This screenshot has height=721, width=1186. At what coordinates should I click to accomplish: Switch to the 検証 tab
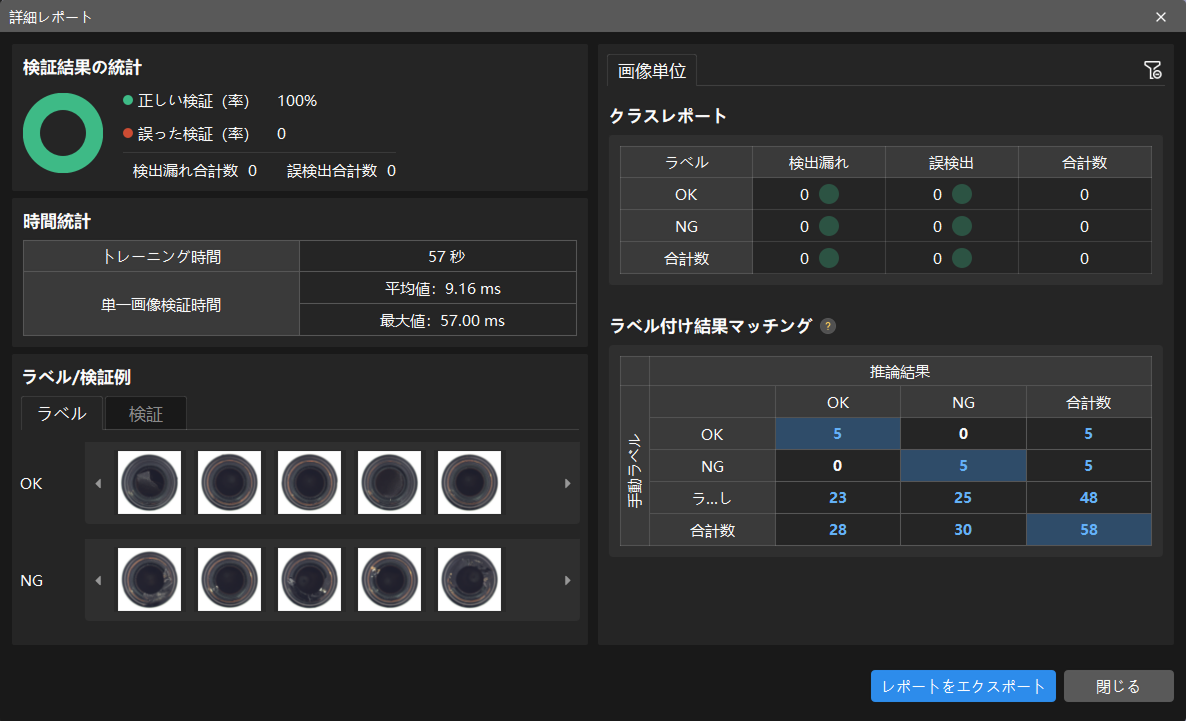click(x=146, y=413)
